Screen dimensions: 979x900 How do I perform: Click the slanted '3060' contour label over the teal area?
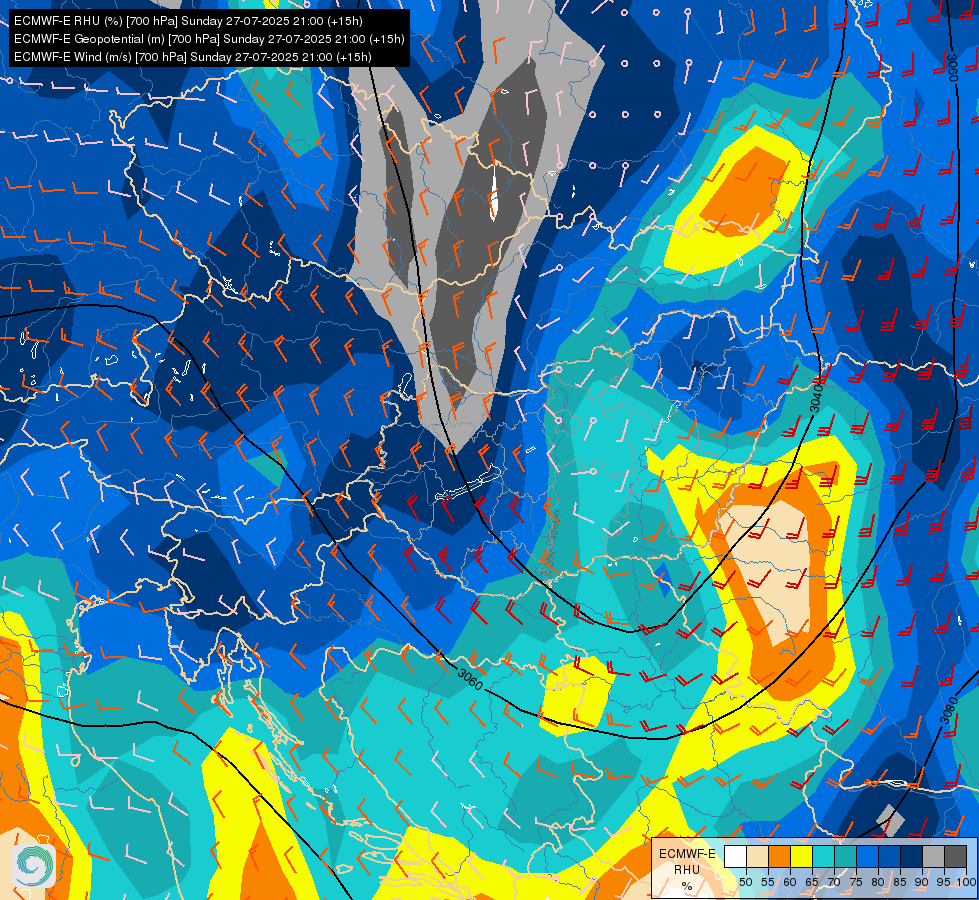pyautogui.click(x=470, y=680)
